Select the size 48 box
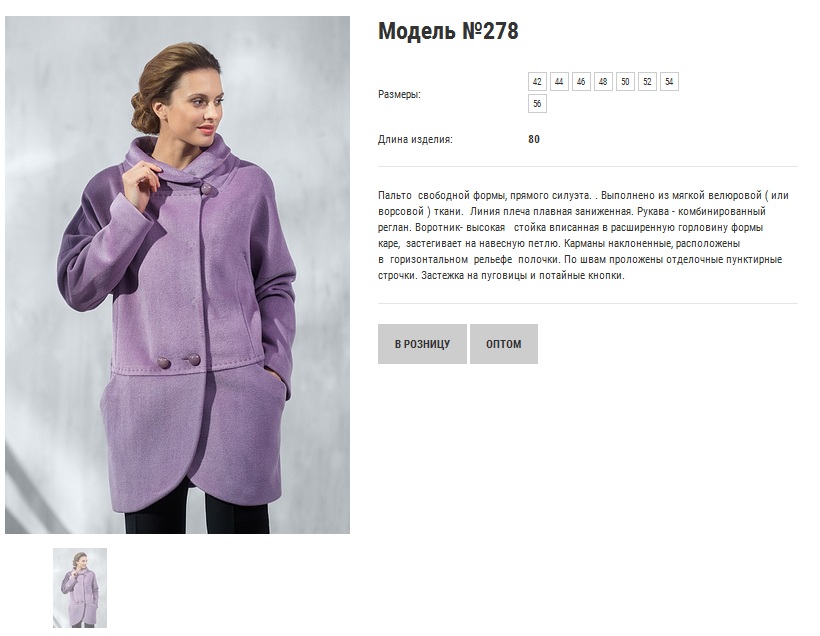The height and width of the screenshot is (636, 820). [x=603, y=82]
